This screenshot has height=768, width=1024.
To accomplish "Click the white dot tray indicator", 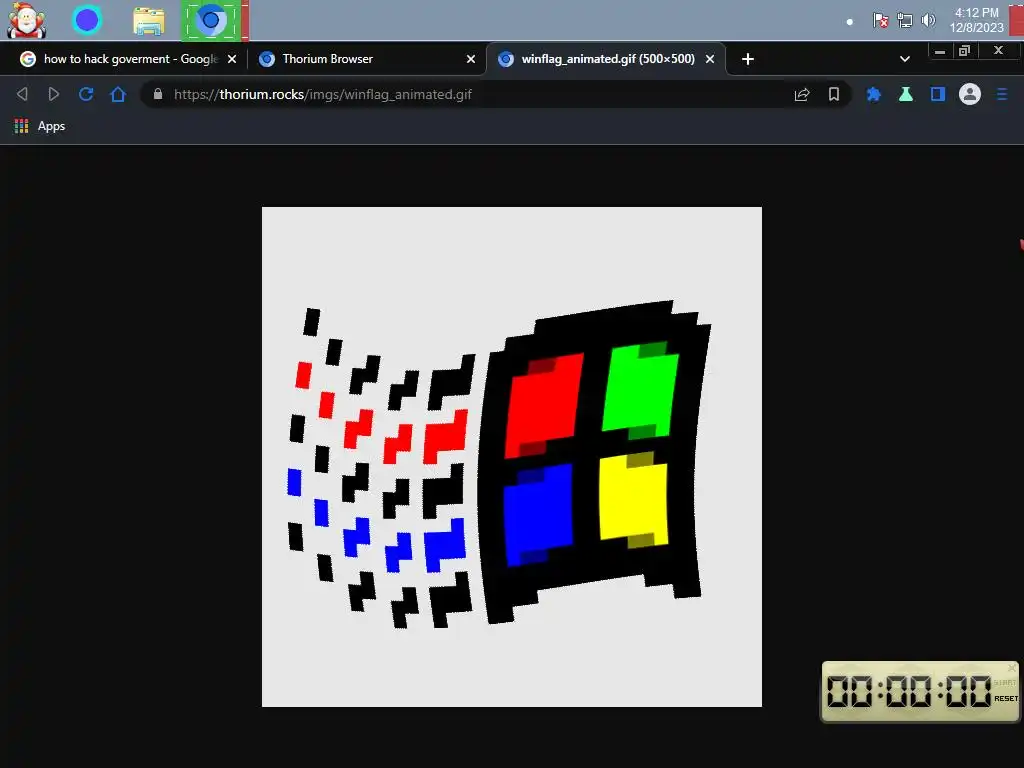I will pyautogui.click(x=849, y=22).
